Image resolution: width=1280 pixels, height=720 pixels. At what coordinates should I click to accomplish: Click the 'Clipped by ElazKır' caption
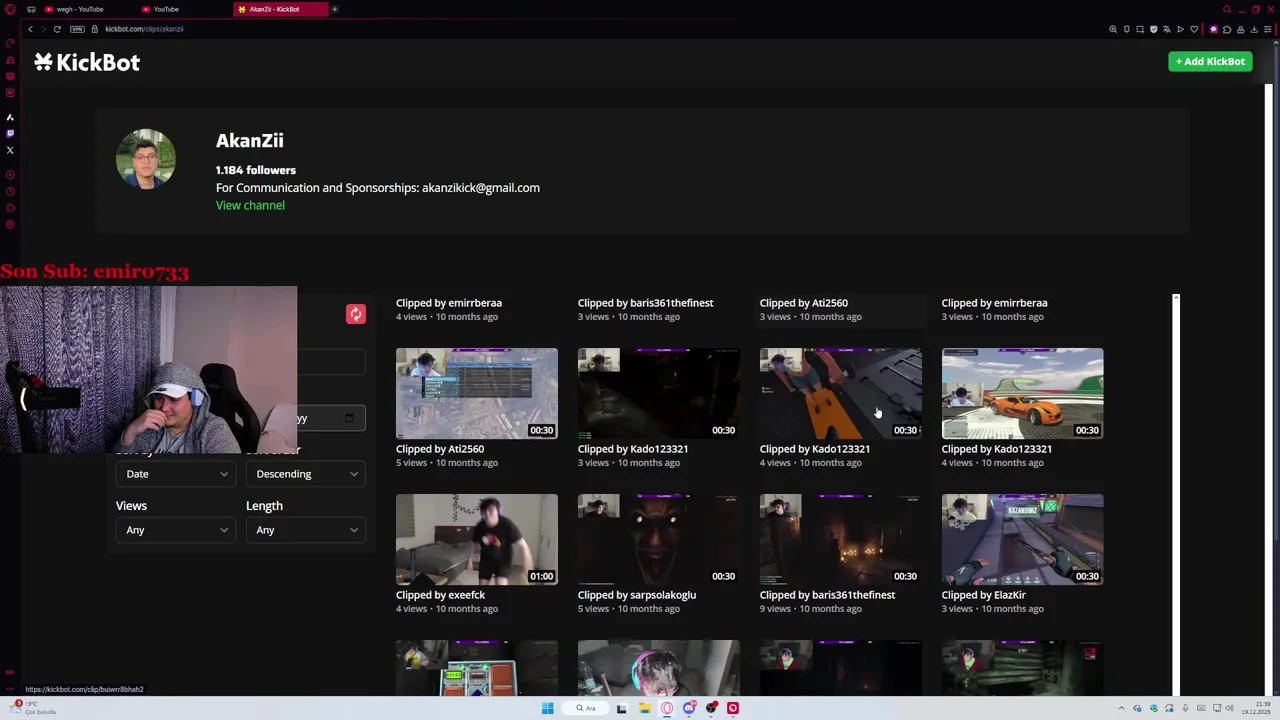[984, 595]
